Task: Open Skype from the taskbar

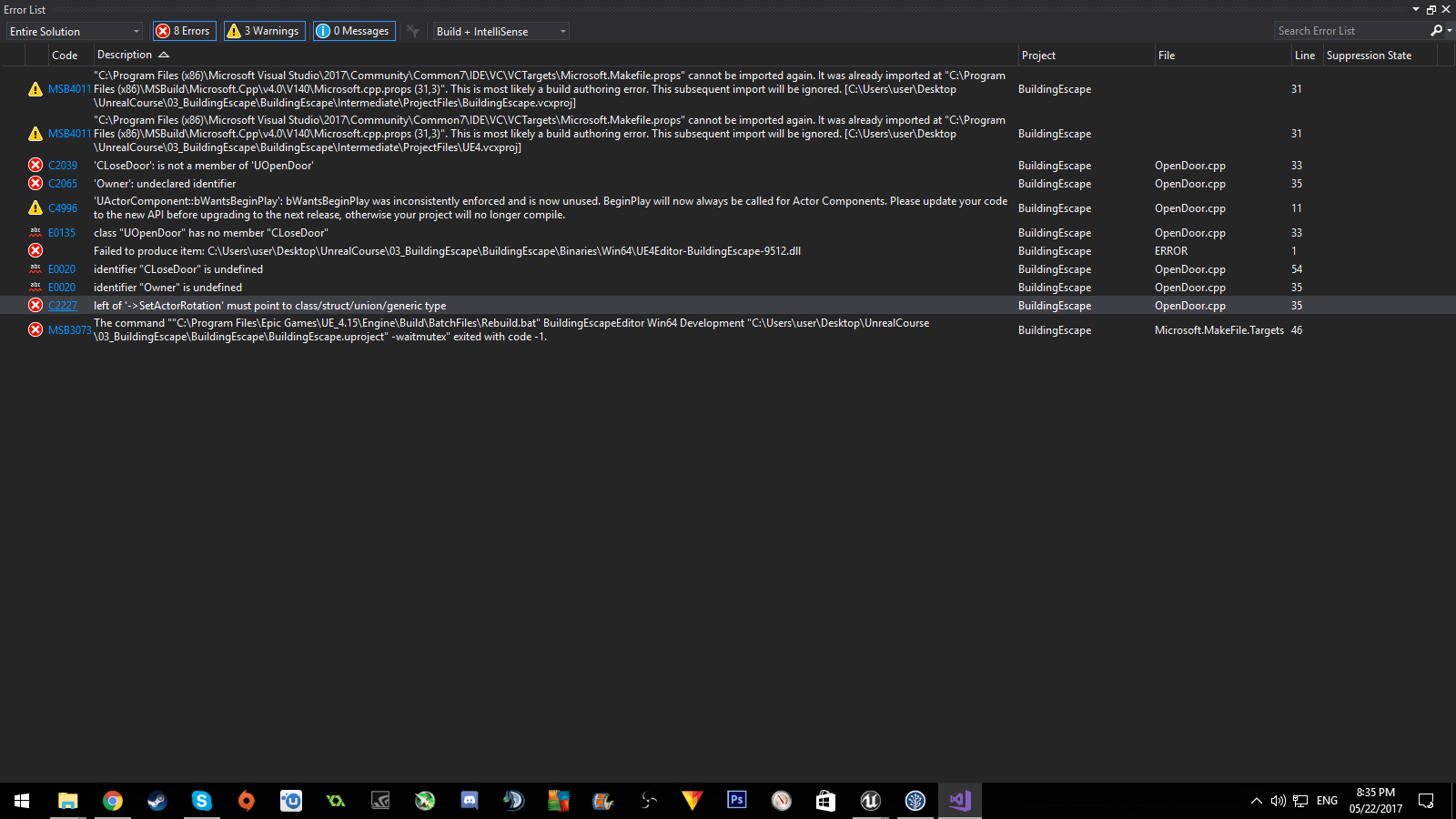Action: point(201,801)
